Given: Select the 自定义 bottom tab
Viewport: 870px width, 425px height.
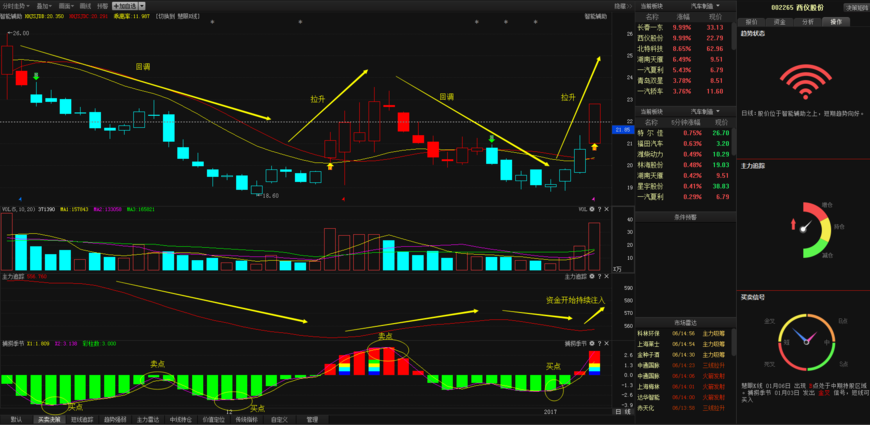Looking at the screenshot, I should coord(280,419).
